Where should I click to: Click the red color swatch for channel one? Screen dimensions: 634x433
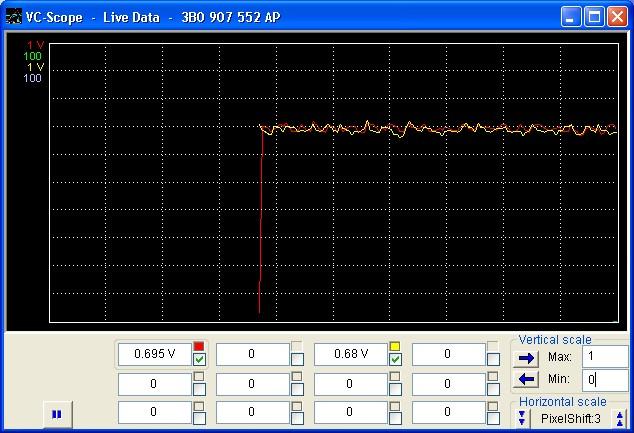pos(199,347)
